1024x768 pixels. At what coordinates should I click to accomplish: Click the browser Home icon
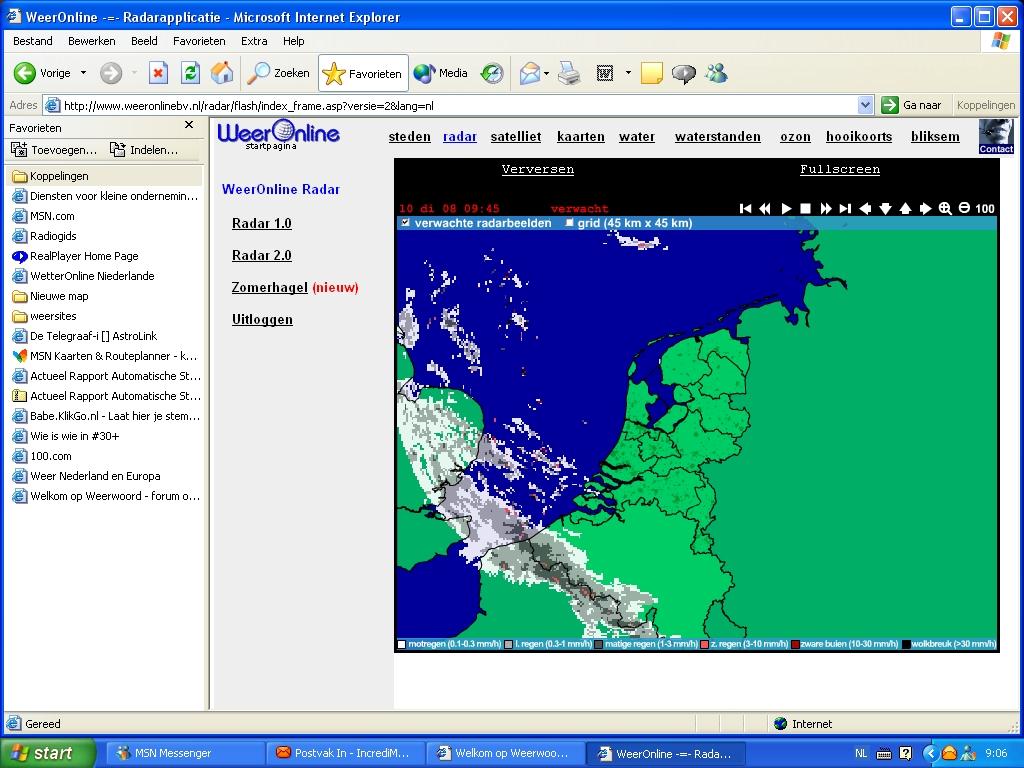point(222,73)
